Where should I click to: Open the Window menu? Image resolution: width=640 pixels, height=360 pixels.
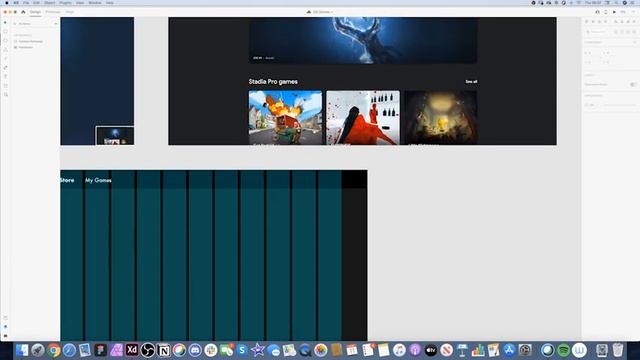95,2
